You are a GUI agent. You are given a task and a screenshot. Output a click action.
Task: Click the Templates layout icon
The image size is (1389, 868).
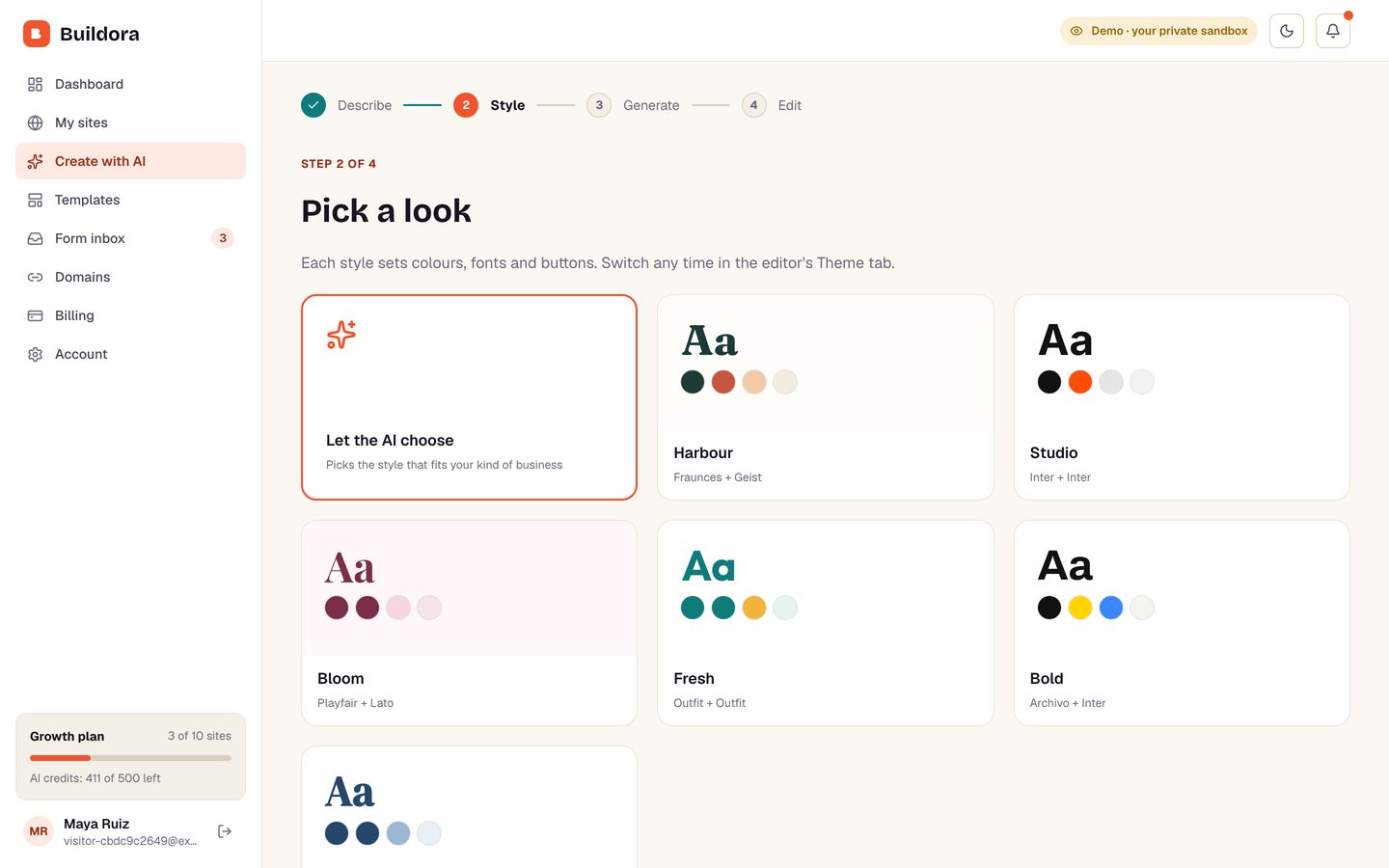36,200
